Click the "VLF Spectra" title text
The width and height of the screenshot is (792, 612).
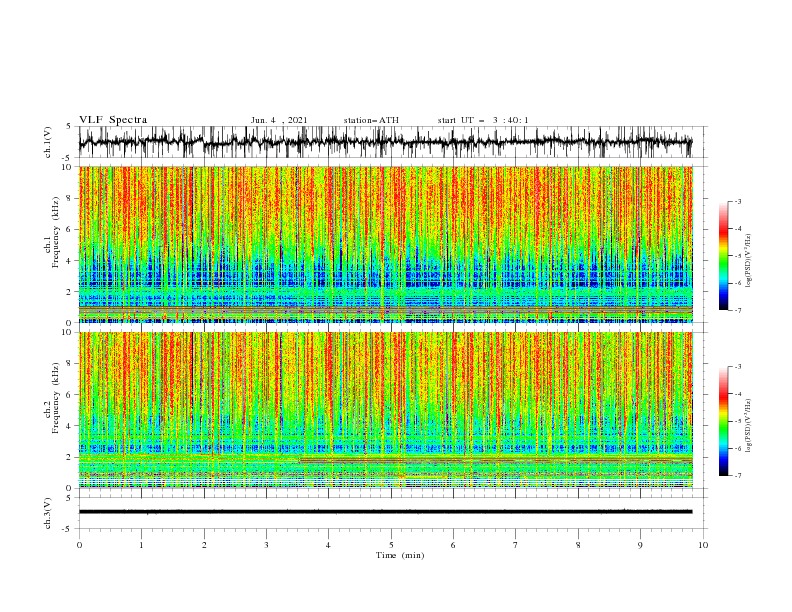tap(113, 120)
